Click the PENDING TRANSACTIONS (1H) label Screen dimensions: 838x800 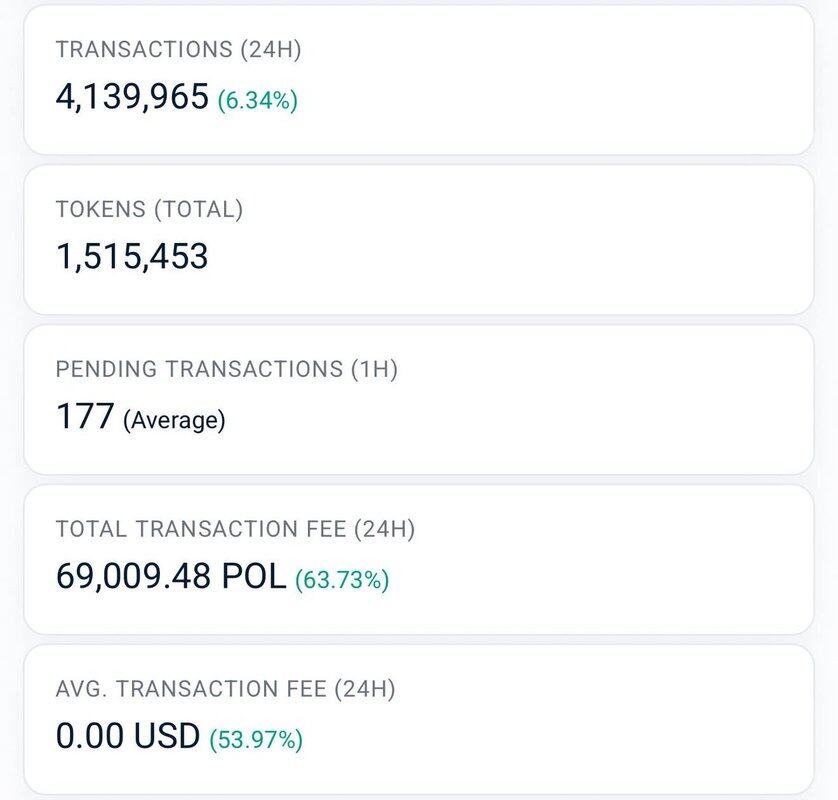(227, 369)
